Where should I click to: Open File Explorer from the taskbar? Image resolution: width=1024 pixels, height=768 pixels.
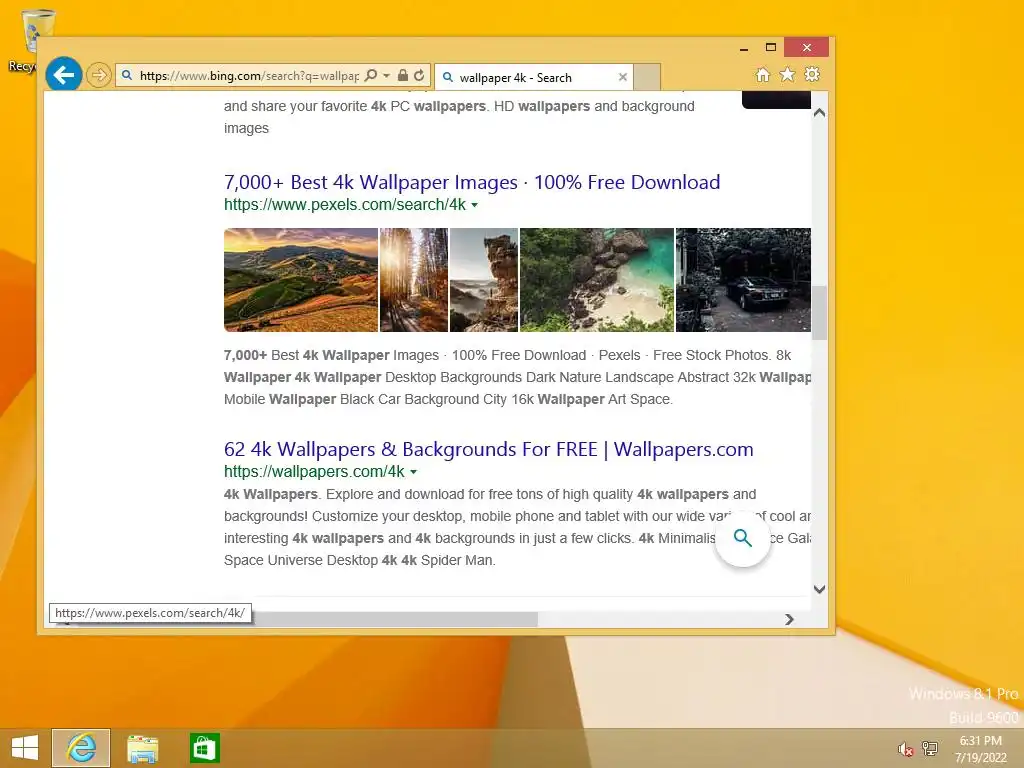[x=142, y=748]
